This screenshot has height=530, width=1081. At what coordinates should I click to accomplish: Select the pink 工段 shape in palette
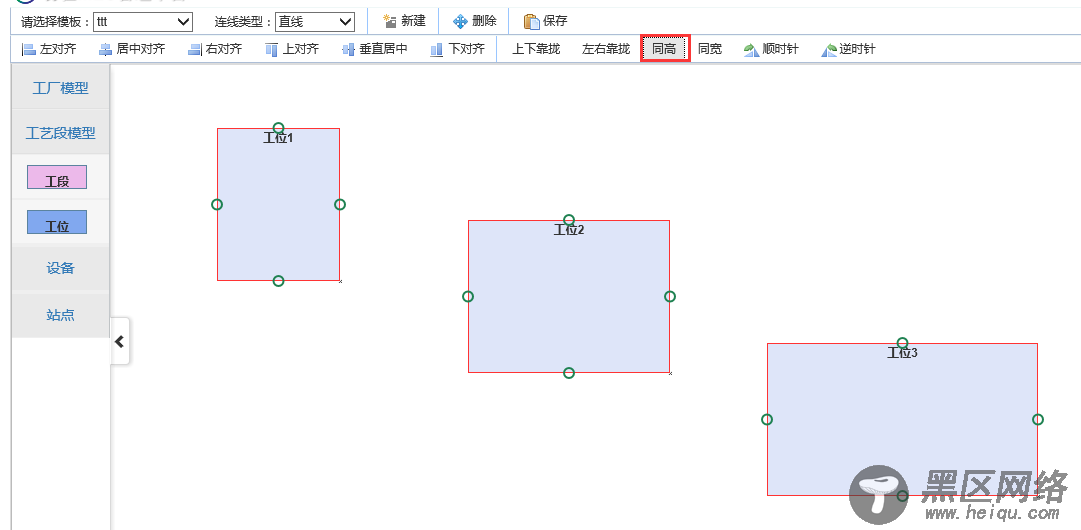tap(57, 177)
